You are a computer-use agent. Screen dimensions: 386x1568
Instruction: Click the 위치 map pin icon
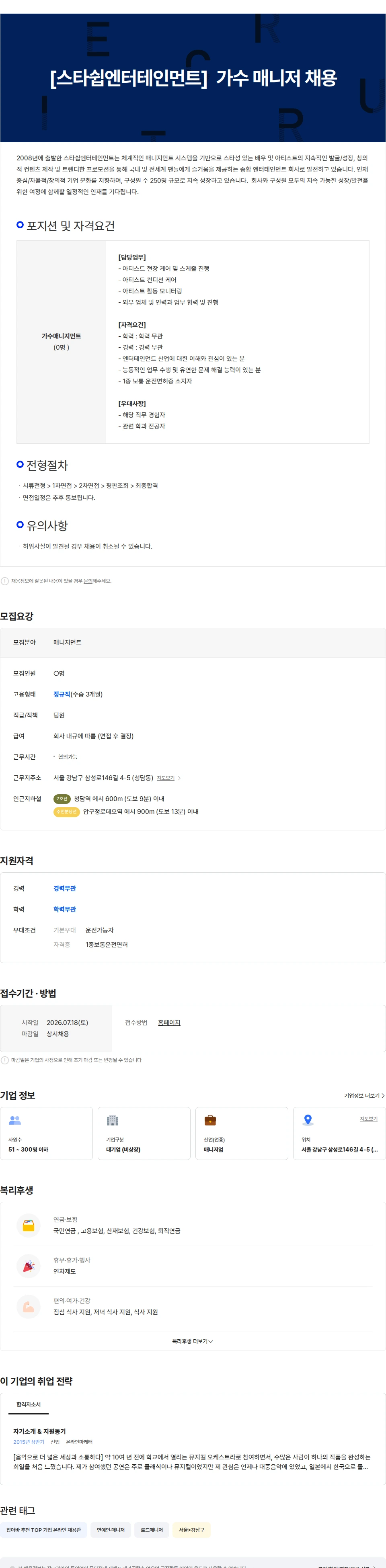coord(308,1120)
